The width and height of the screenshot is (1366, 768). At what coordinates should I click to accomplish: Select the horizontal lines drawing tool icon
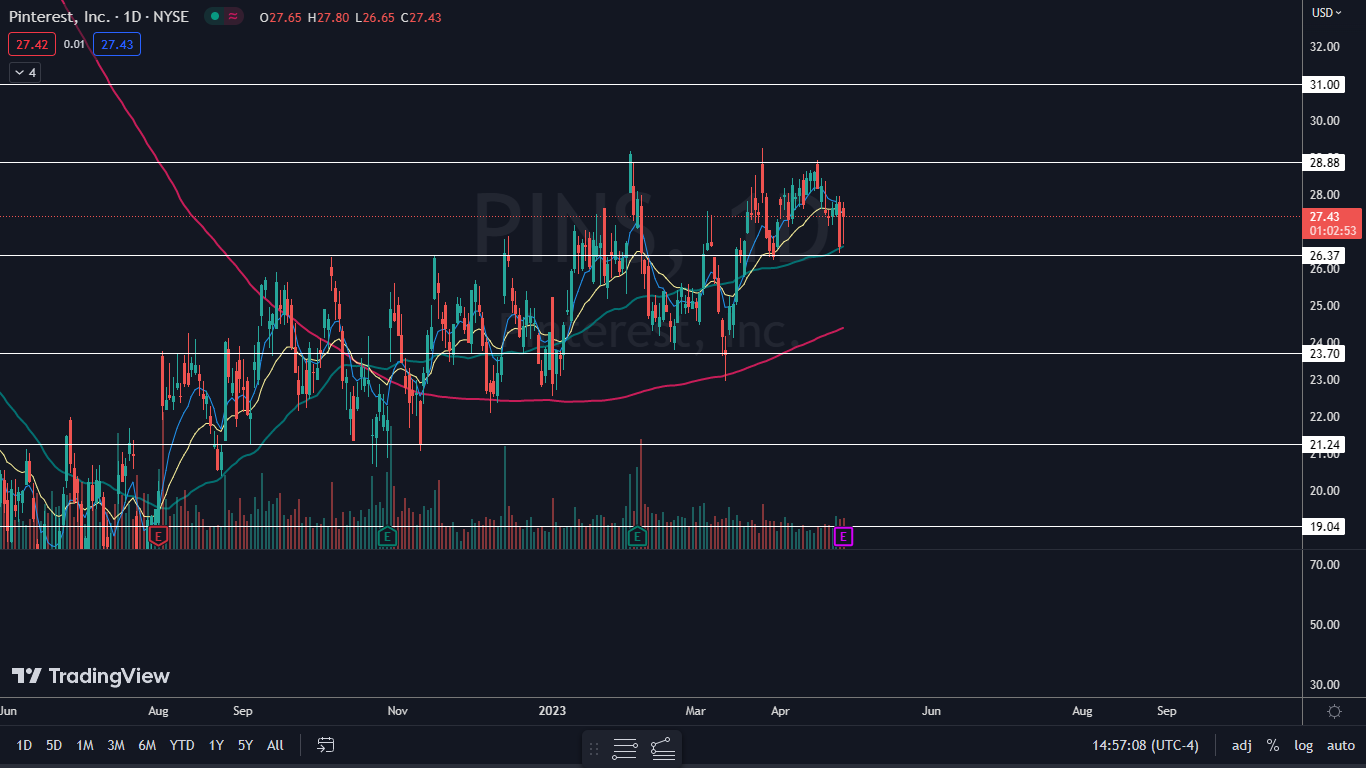coord(625,748)
